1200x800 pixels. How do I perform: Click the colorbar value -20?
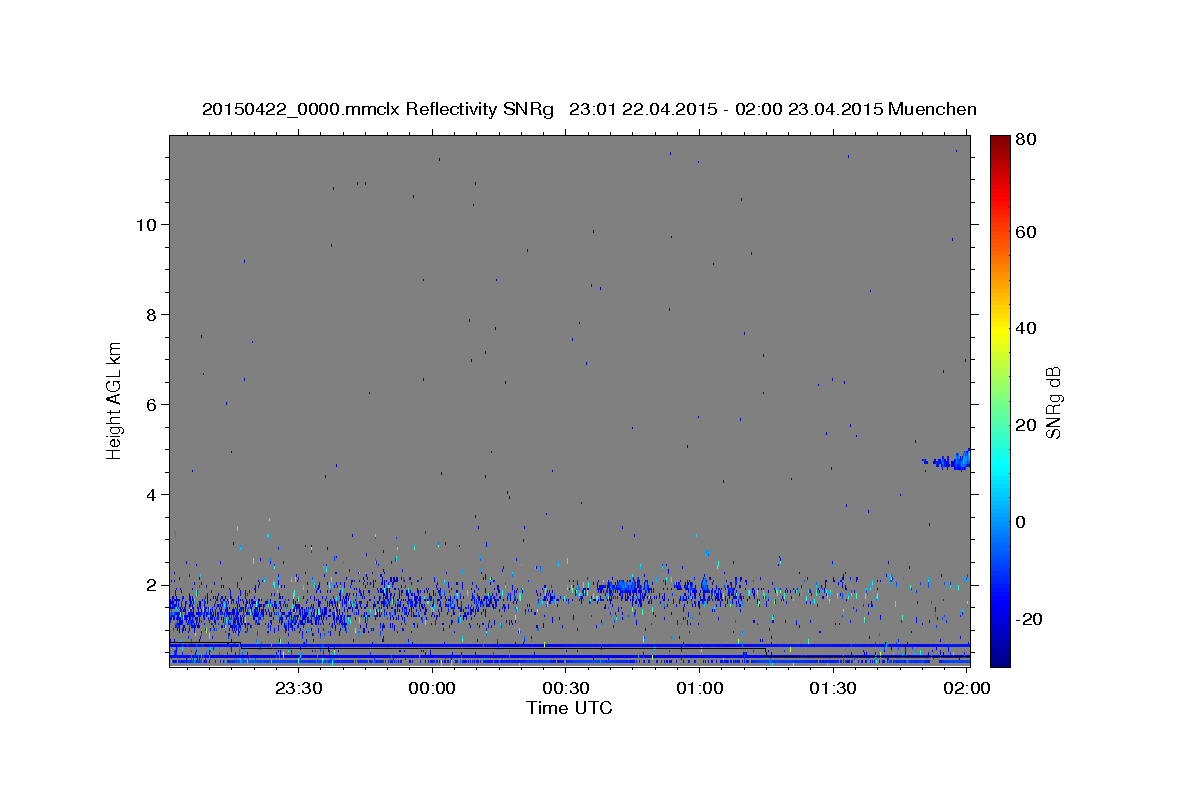1028,619
